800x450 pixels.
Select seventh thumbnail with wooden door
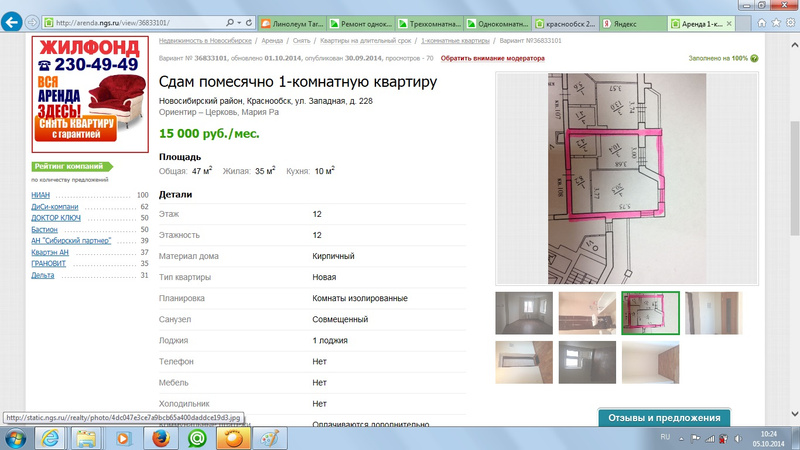[x=651, y=362]
